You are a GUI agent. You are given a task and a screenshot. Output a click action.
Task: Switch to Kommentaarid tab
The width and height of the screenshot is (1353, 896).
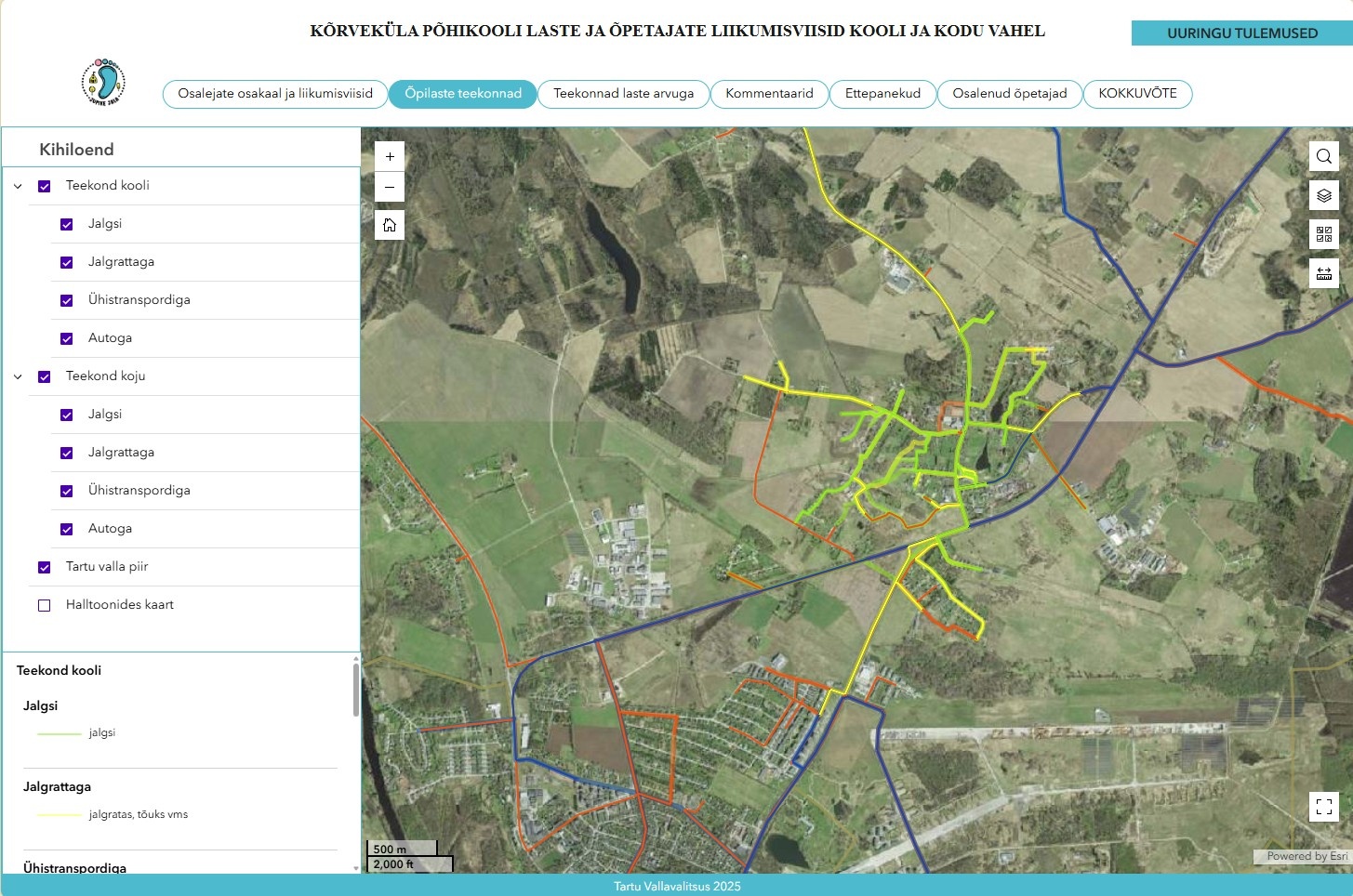769,94
